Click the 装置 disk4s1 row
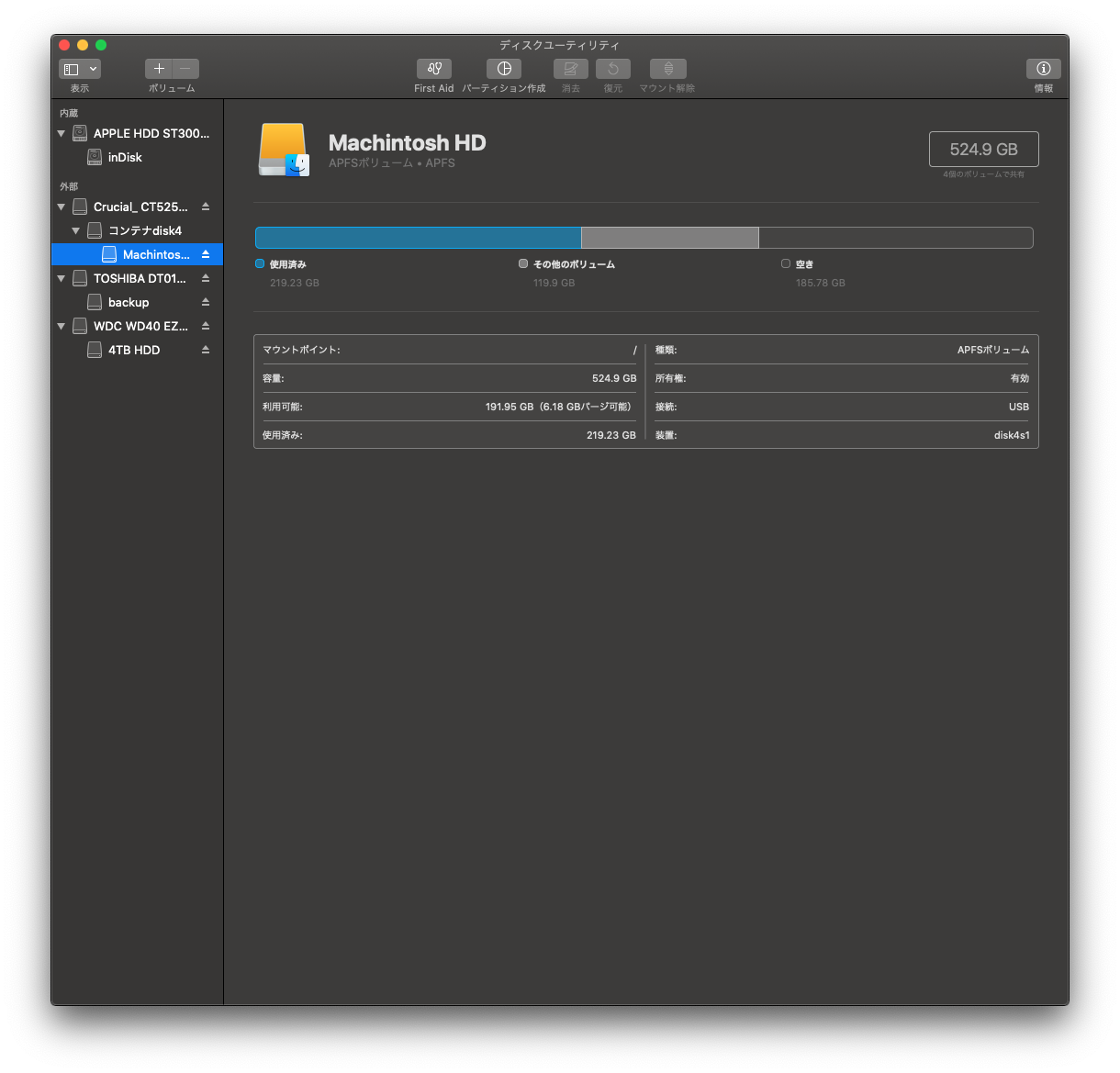Image resolution: width=1120 pixels, height=1073 pixels. [x=842, y=435]
